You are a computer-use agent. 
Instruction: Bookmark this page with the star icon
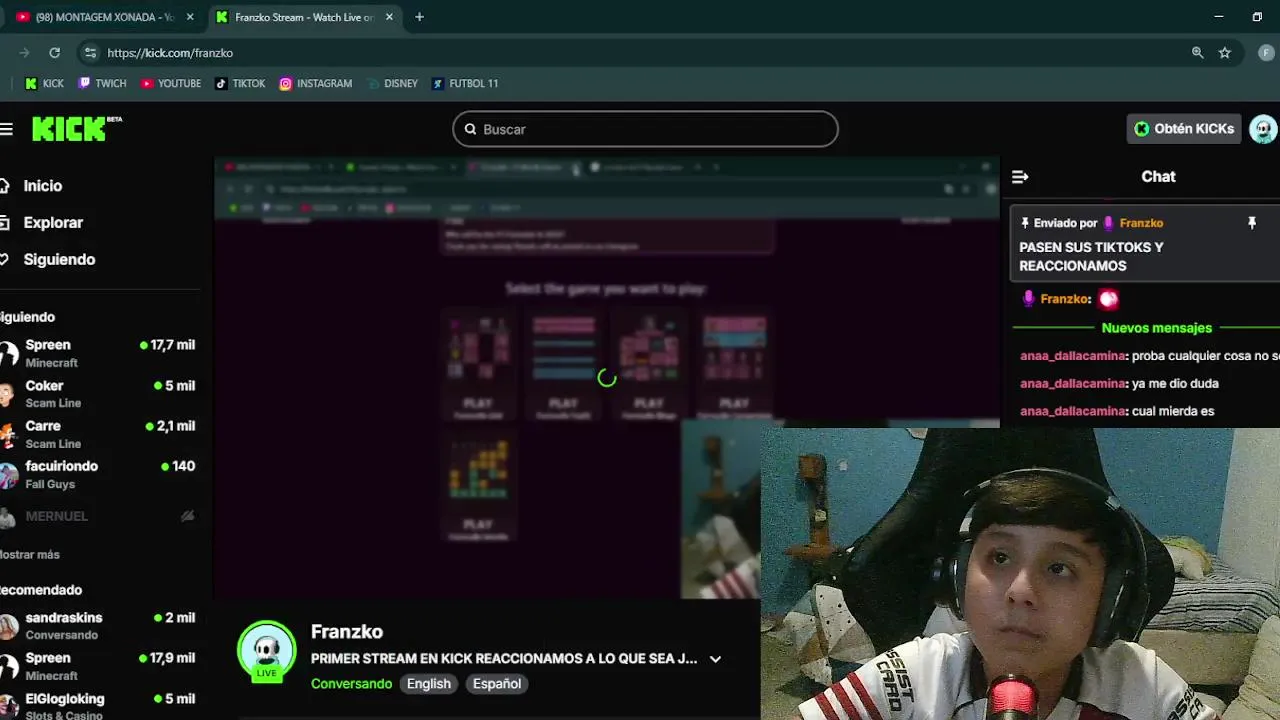(1224, 53)
